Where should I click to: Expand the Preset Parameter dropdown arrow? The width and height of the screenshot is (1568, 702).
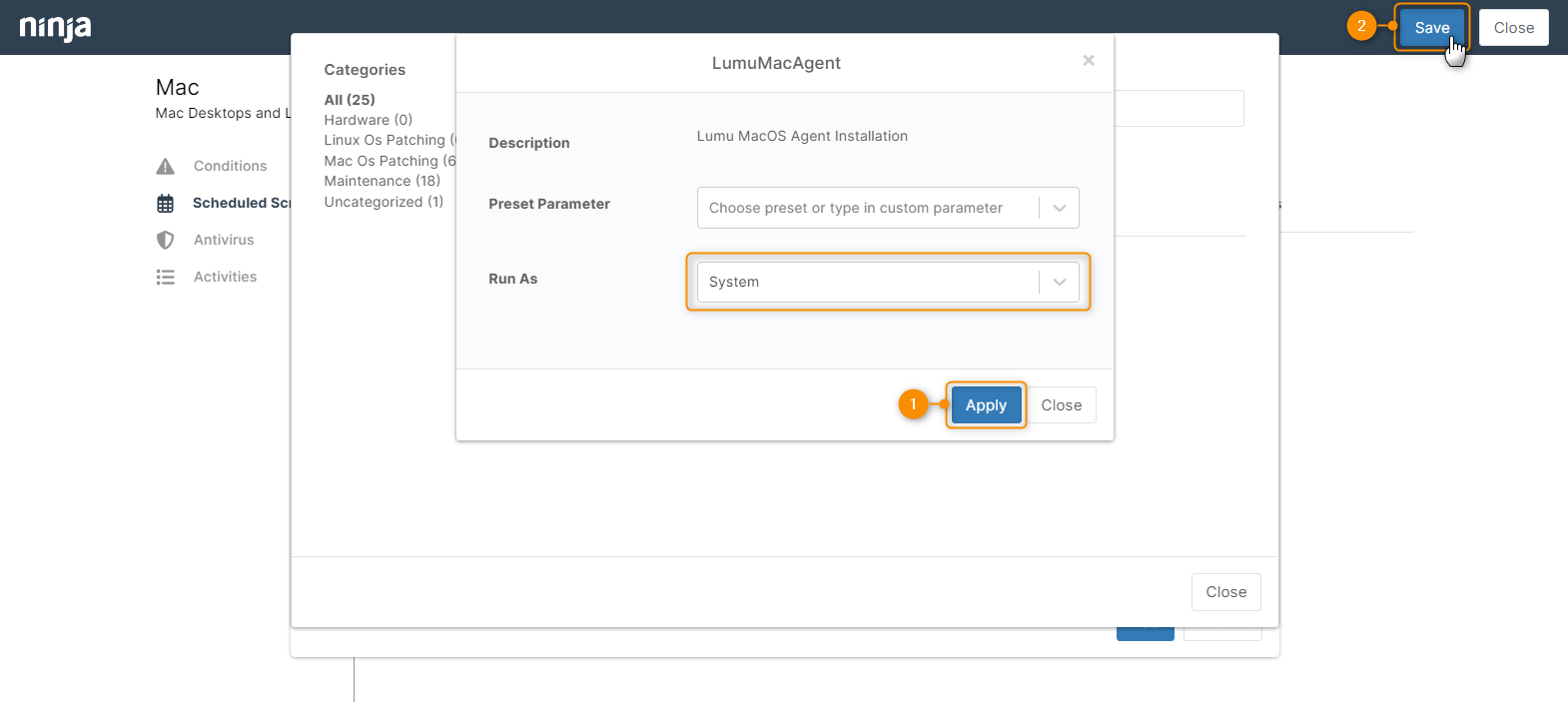click(1059, 208)
